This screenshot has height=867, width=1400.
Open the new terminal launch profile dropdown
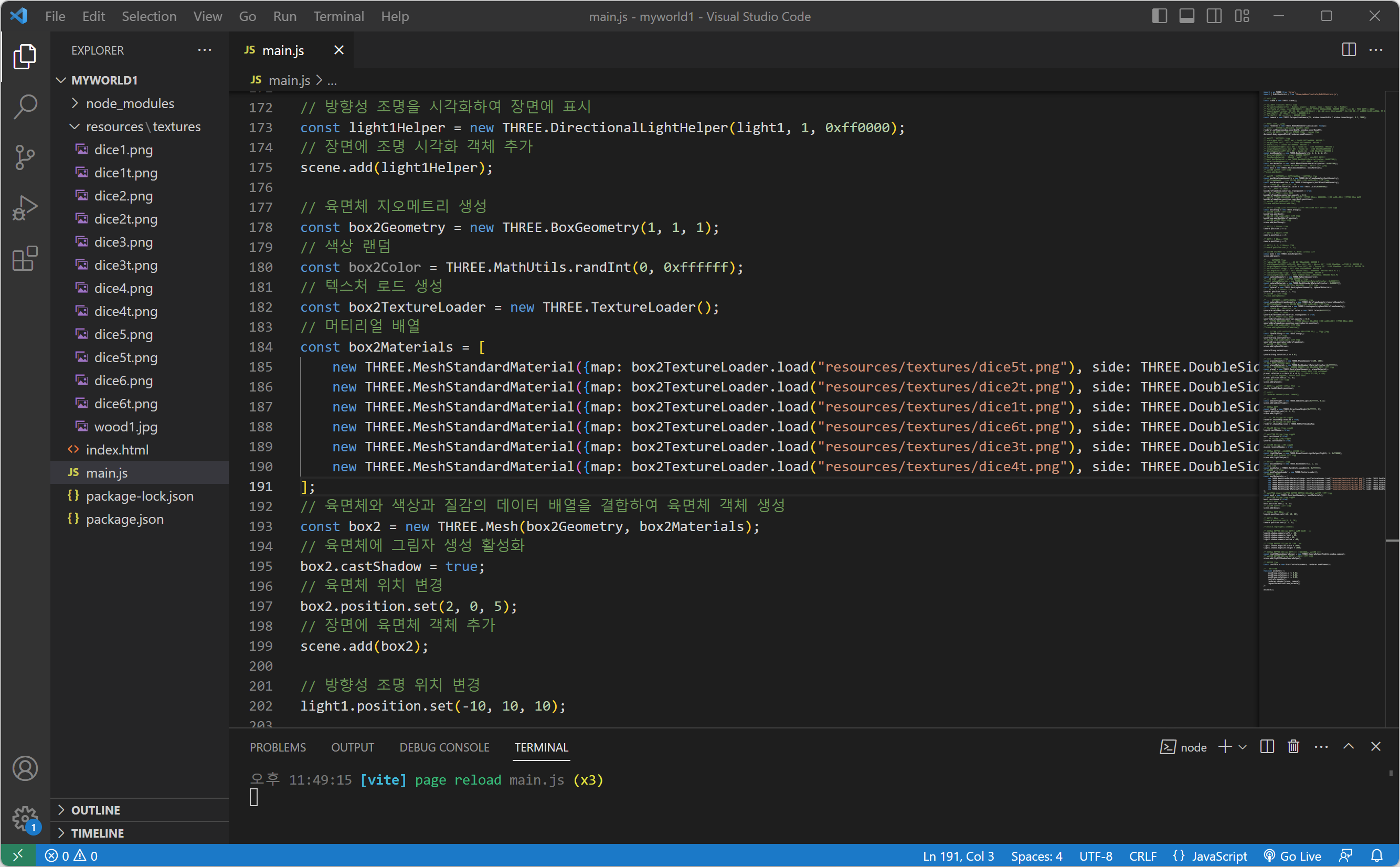(1243, 747)
